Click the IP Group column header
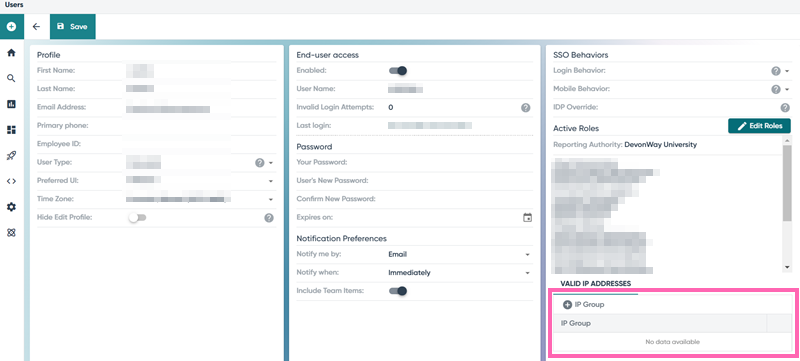 point(660,323)
